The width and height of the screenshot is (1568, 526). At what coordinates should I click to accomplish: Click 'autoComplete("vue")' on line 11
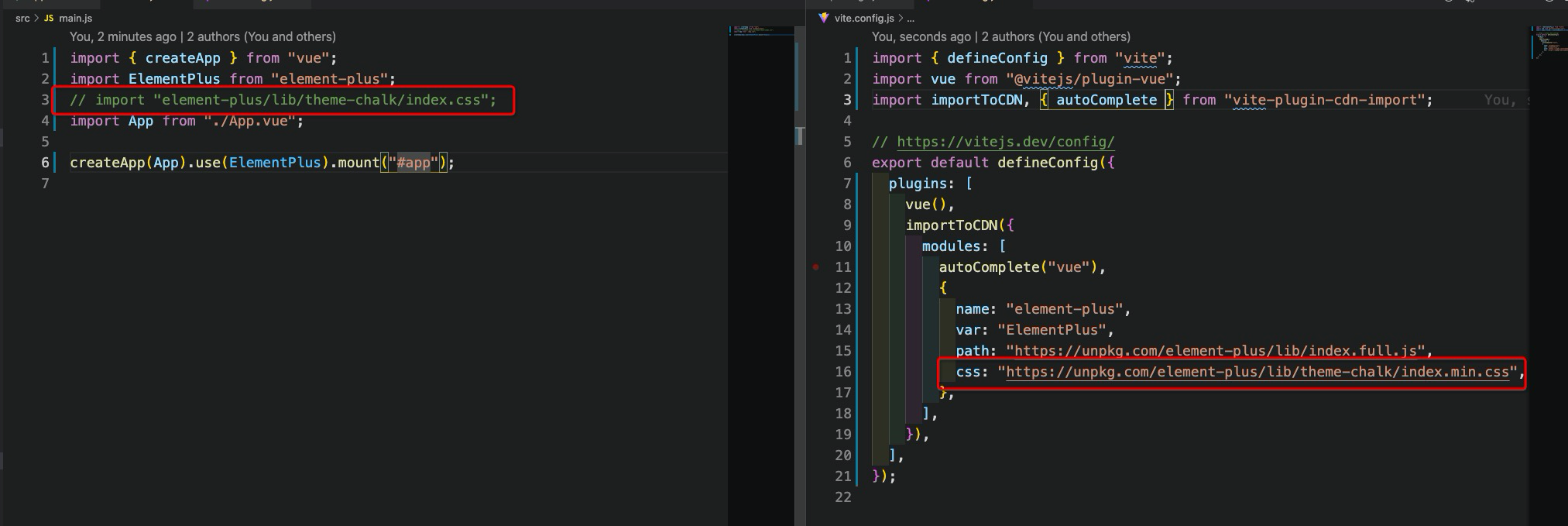tap(1018, 267)
